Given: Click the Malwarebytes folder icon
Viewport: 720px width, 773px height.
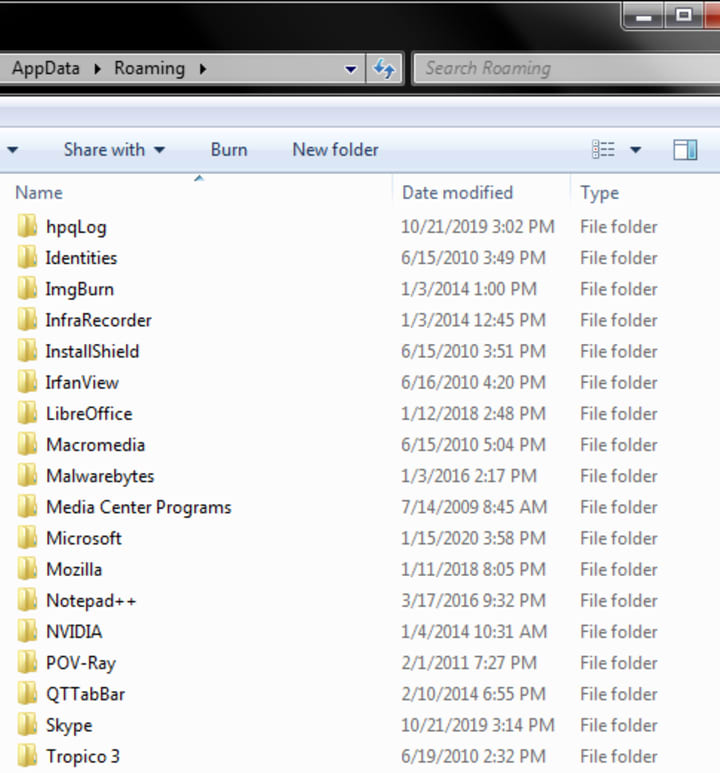Looking at the screenshot, I should coord(27,475).
